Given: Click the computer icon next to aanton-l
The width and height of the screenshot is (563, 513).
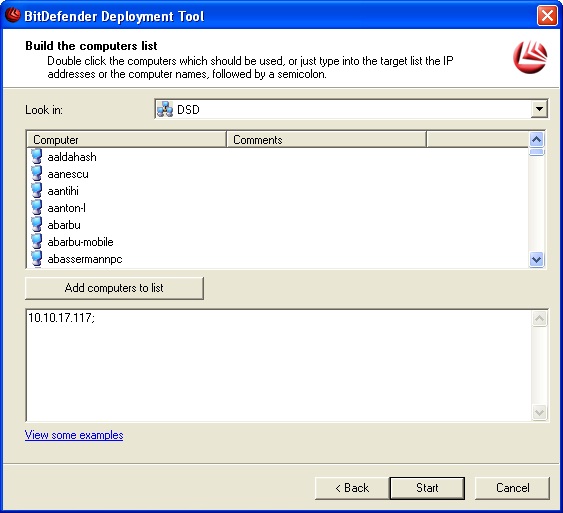Looking at the screenshot, I should pos(37,207).
